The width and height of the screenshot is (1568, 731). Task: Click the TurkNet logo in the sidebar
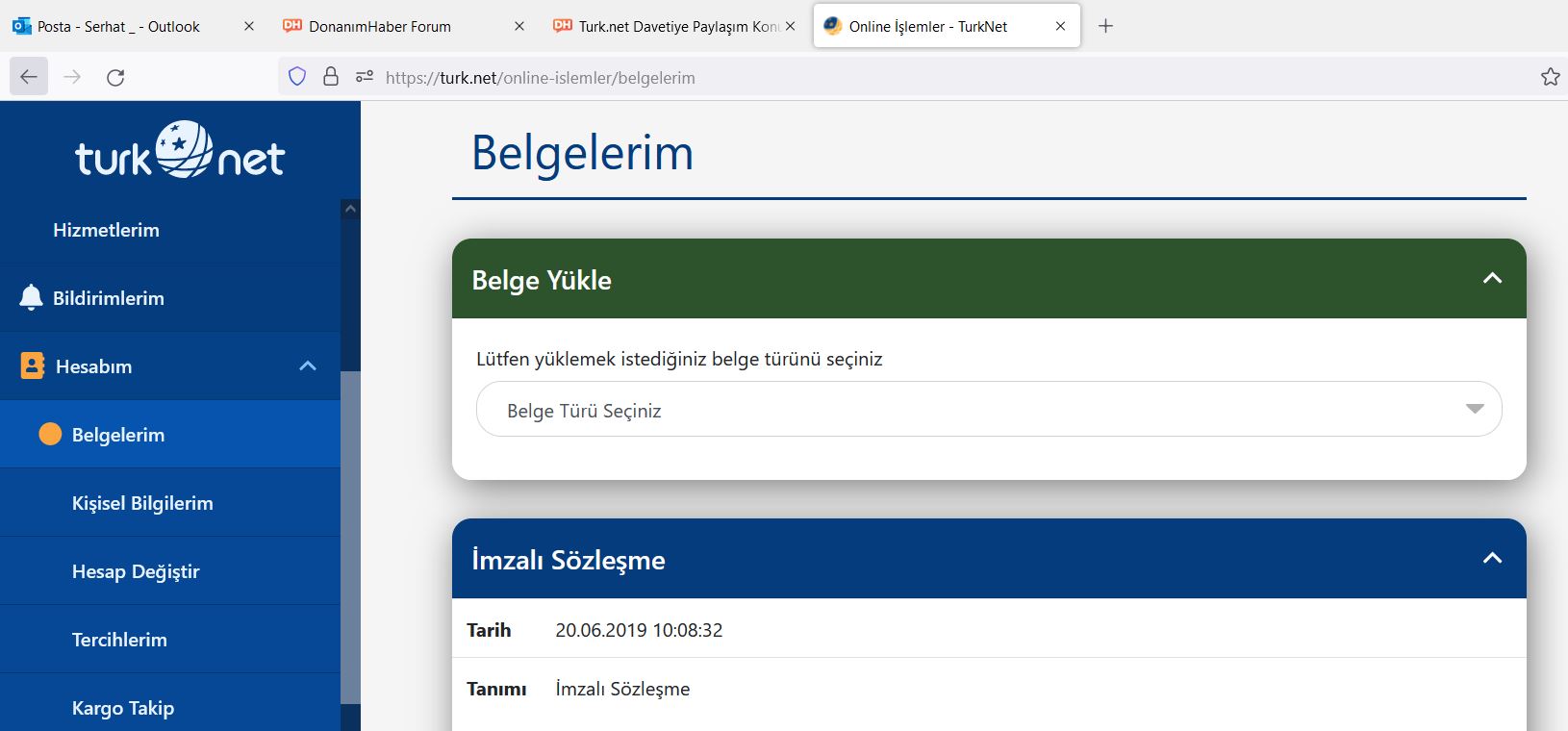(x=180, y=151)
